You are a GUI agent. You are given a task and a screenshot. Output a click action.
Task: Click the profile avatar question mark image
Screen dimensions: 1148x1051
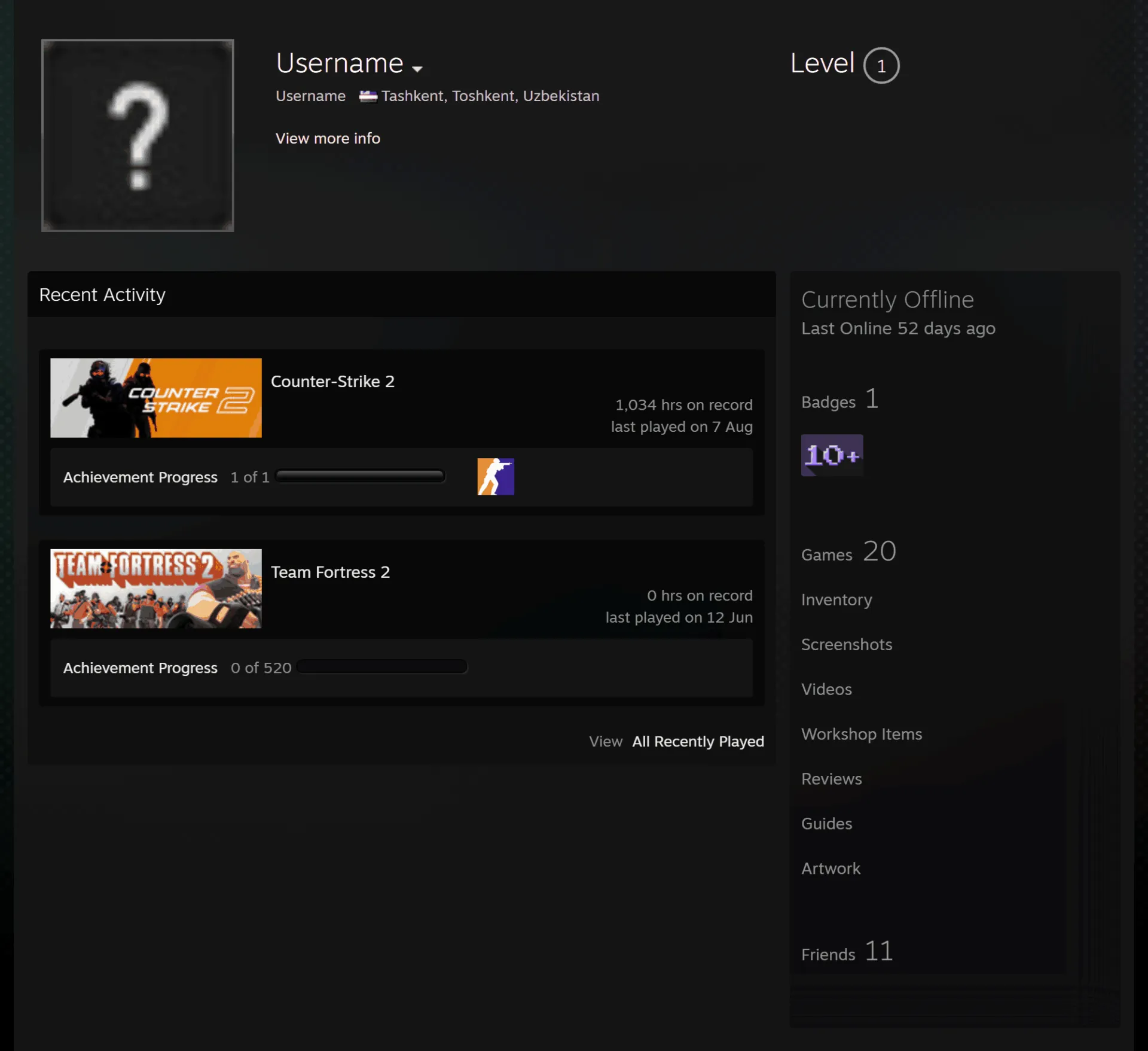pos(138,135)
